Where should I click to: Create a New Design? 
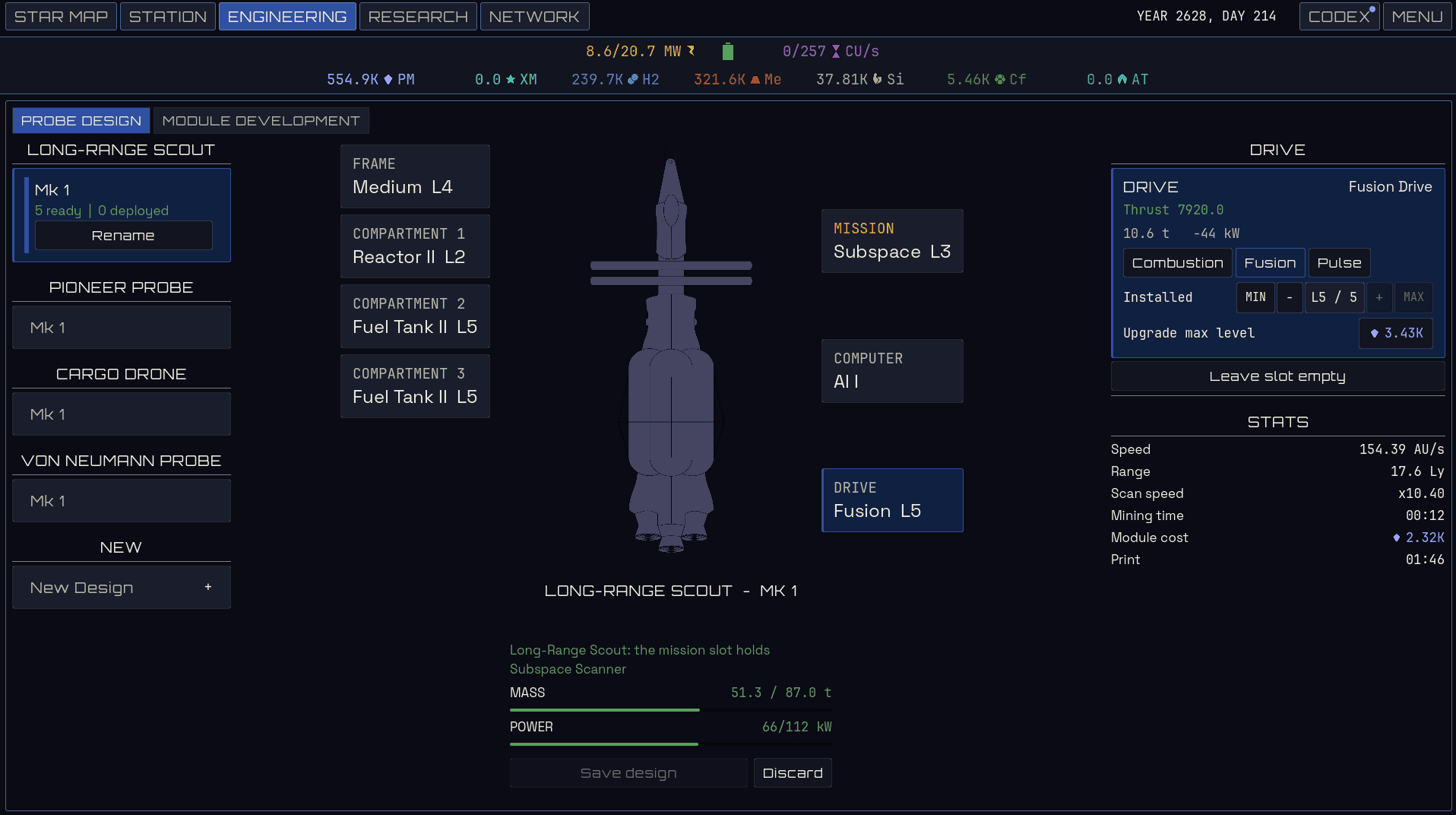122,588
